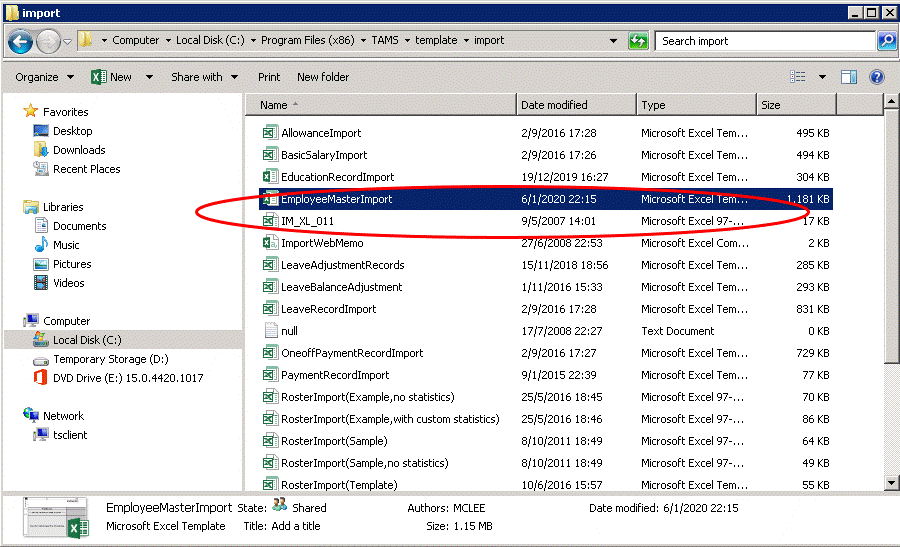This screenshot has height=547, width=900.
Task: Open the Organize dropdown menu
Action: (45, 77)
